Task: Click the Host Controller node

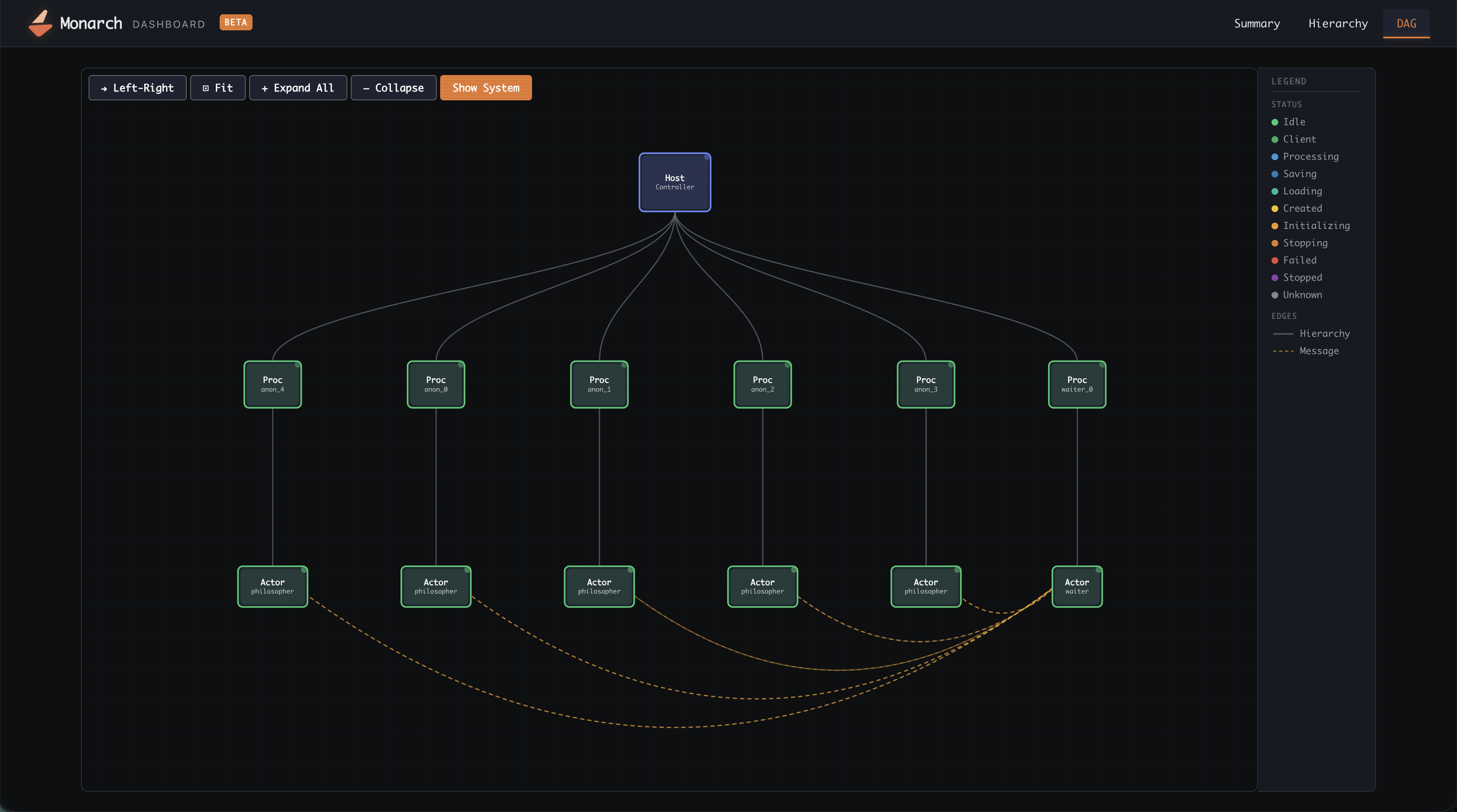Action: (x=674, y=182)
